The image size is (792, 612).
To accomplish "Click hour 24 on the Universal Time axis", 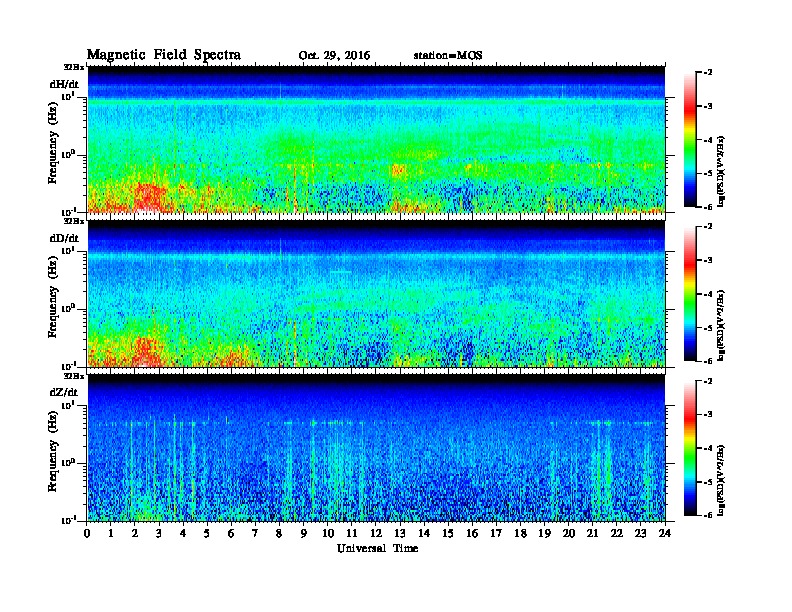I will coord(665,534).
